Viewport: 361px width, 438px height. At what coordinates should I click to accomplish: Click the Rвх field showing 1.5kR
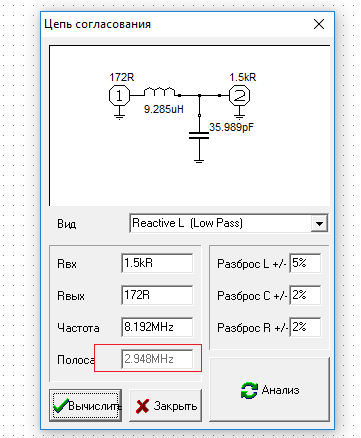157,263
